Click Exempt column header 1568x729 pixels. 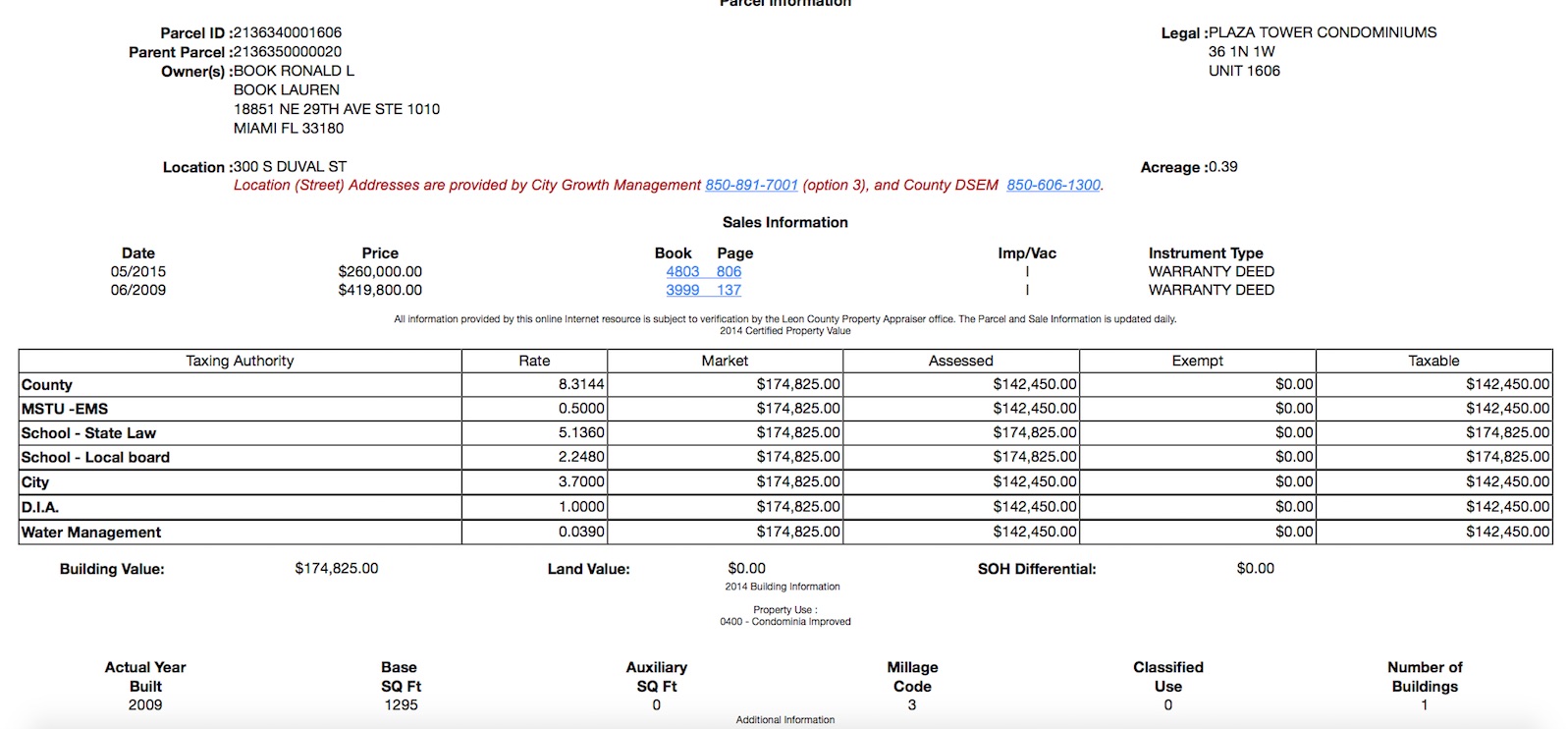[x=1198, y=361]
